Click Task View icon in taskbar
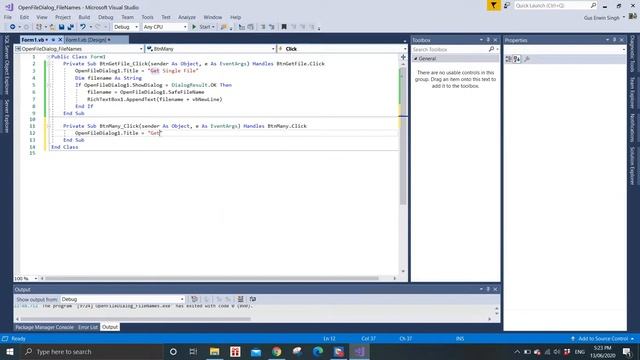 193,351
